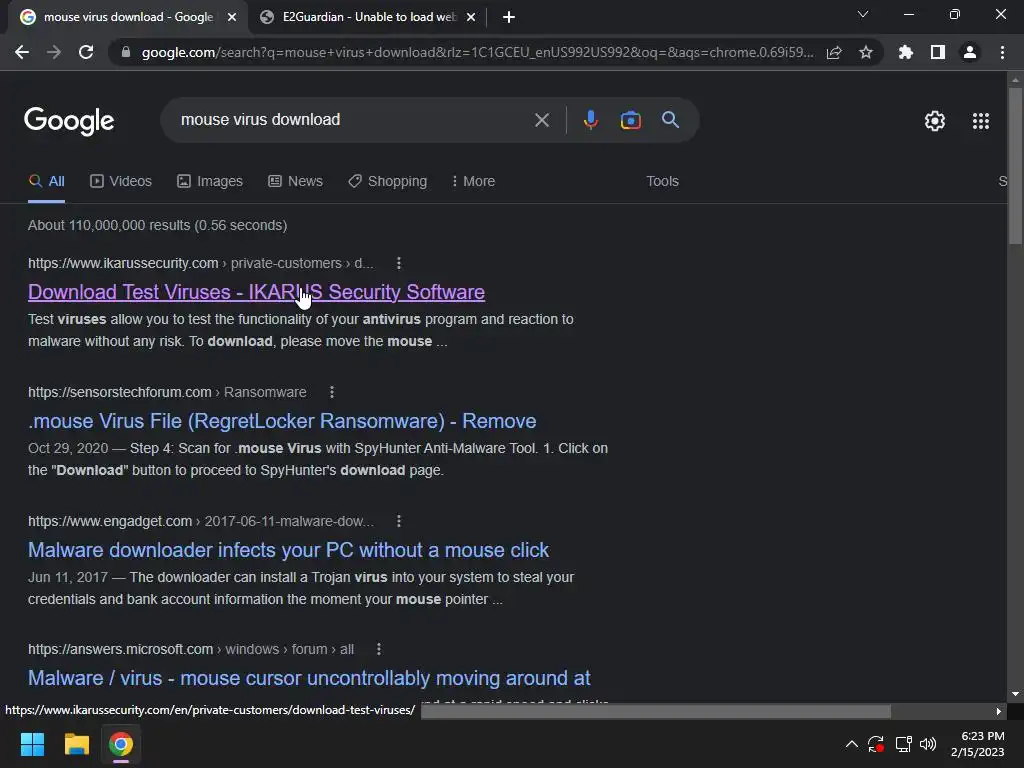
Task: Click the sensorstechforum.com URL breadcrumb
Action: [167, 392]
